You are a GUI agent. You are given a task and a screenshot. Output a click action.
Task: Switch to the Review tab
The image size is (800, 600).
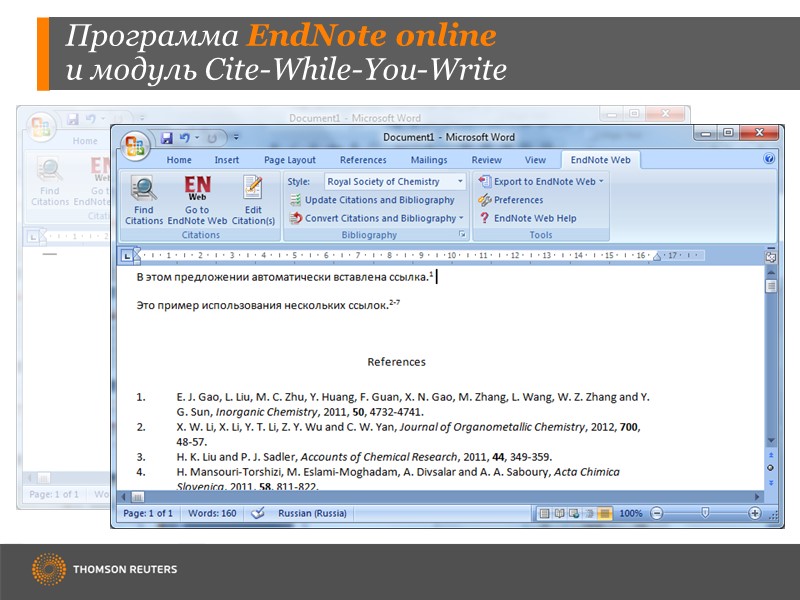tap(487, 160)
